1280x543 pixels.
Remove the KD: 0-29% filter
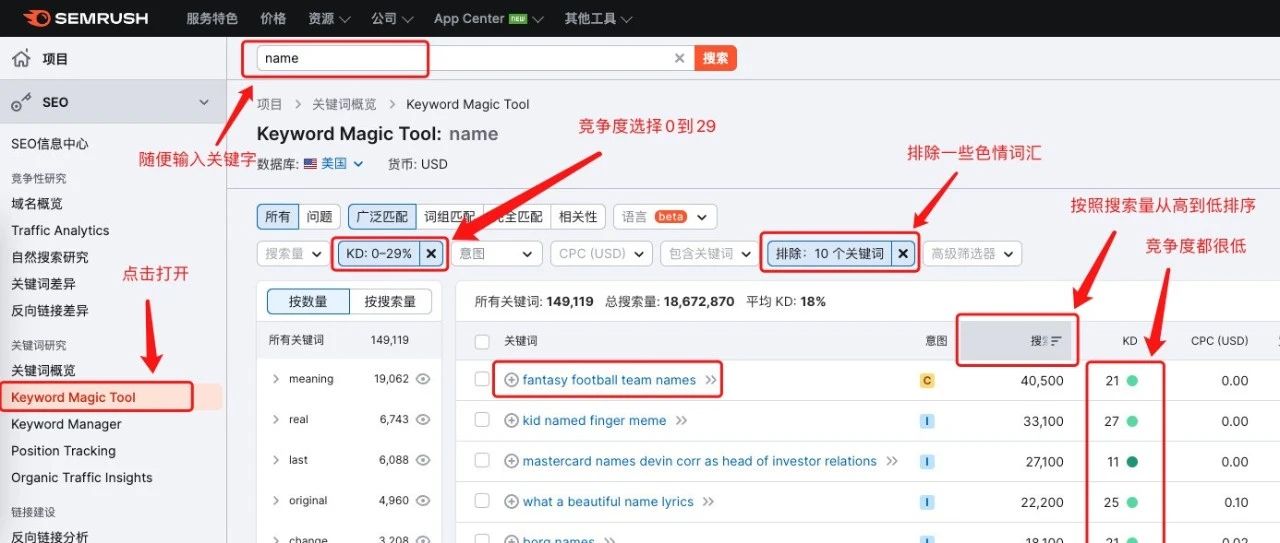[x=431, y=254]
